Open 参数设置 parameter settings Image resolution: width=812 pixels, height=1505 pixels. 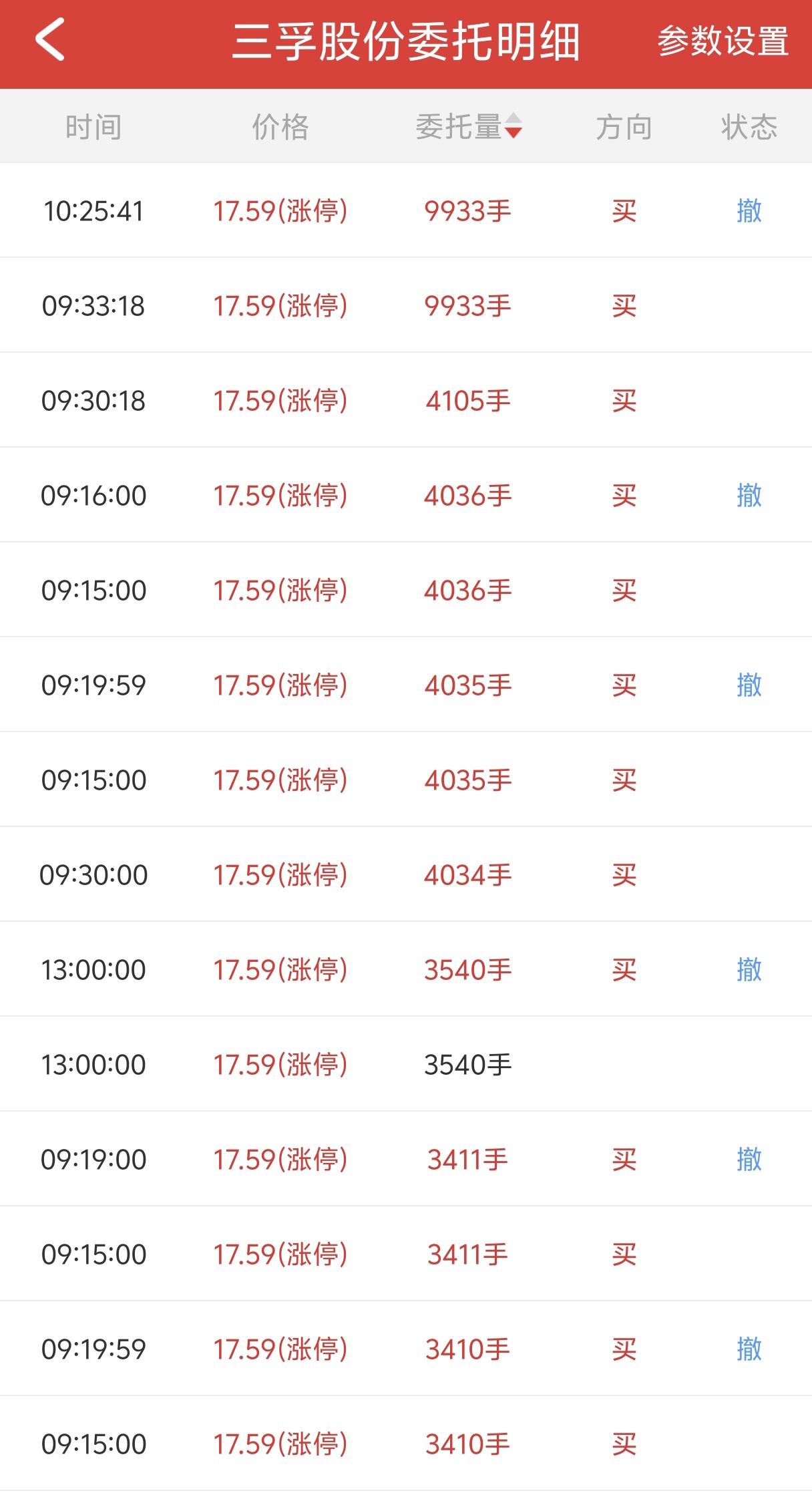[x=723, y=41]
